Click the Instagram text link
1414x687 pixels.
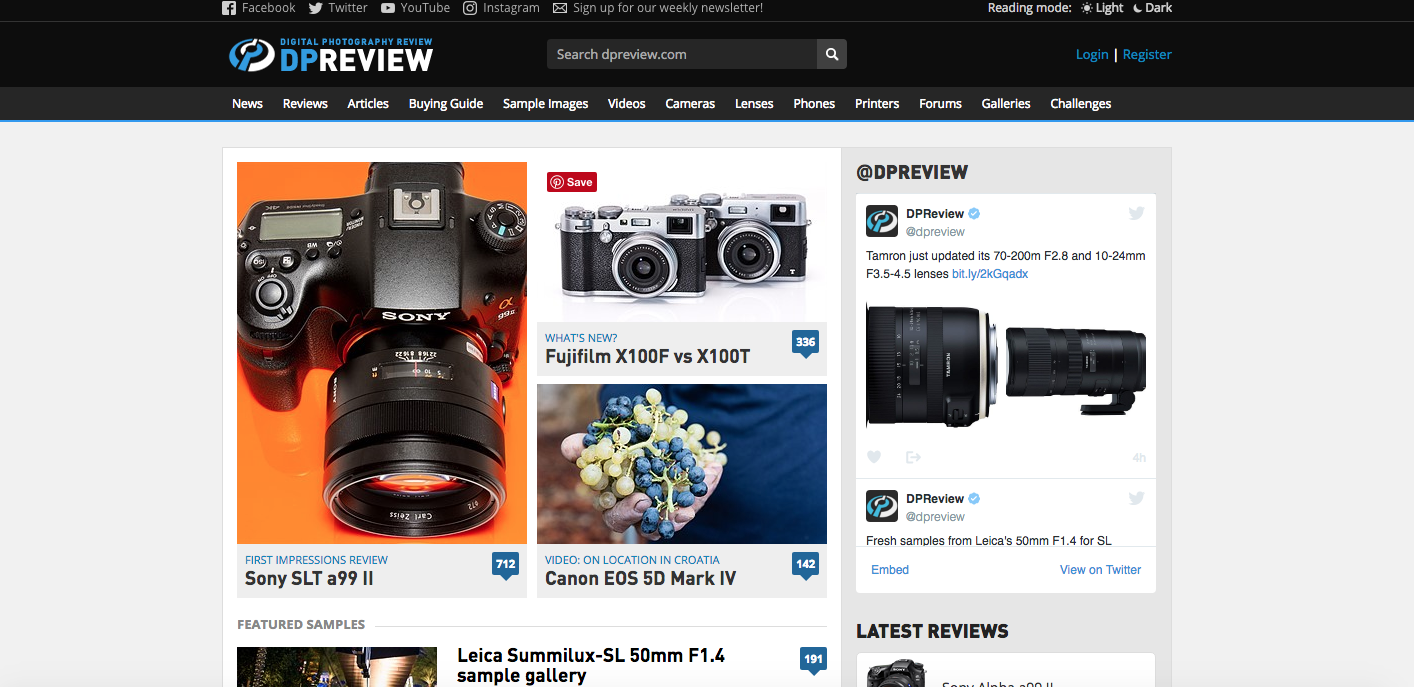[511, 8]
